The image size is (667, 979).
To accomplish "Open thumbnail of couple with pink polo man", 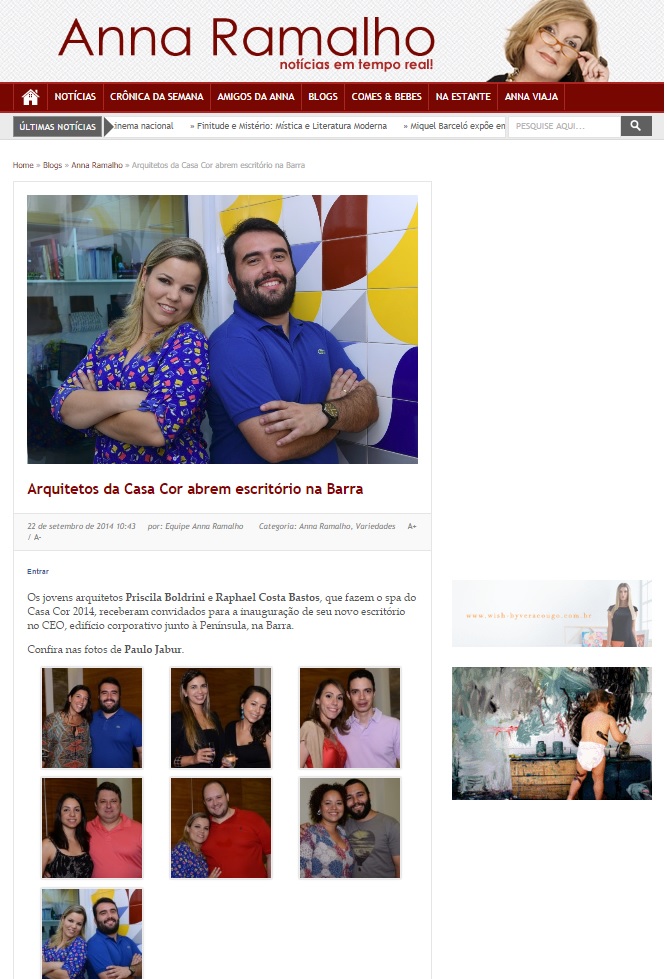I will [92, 828].
